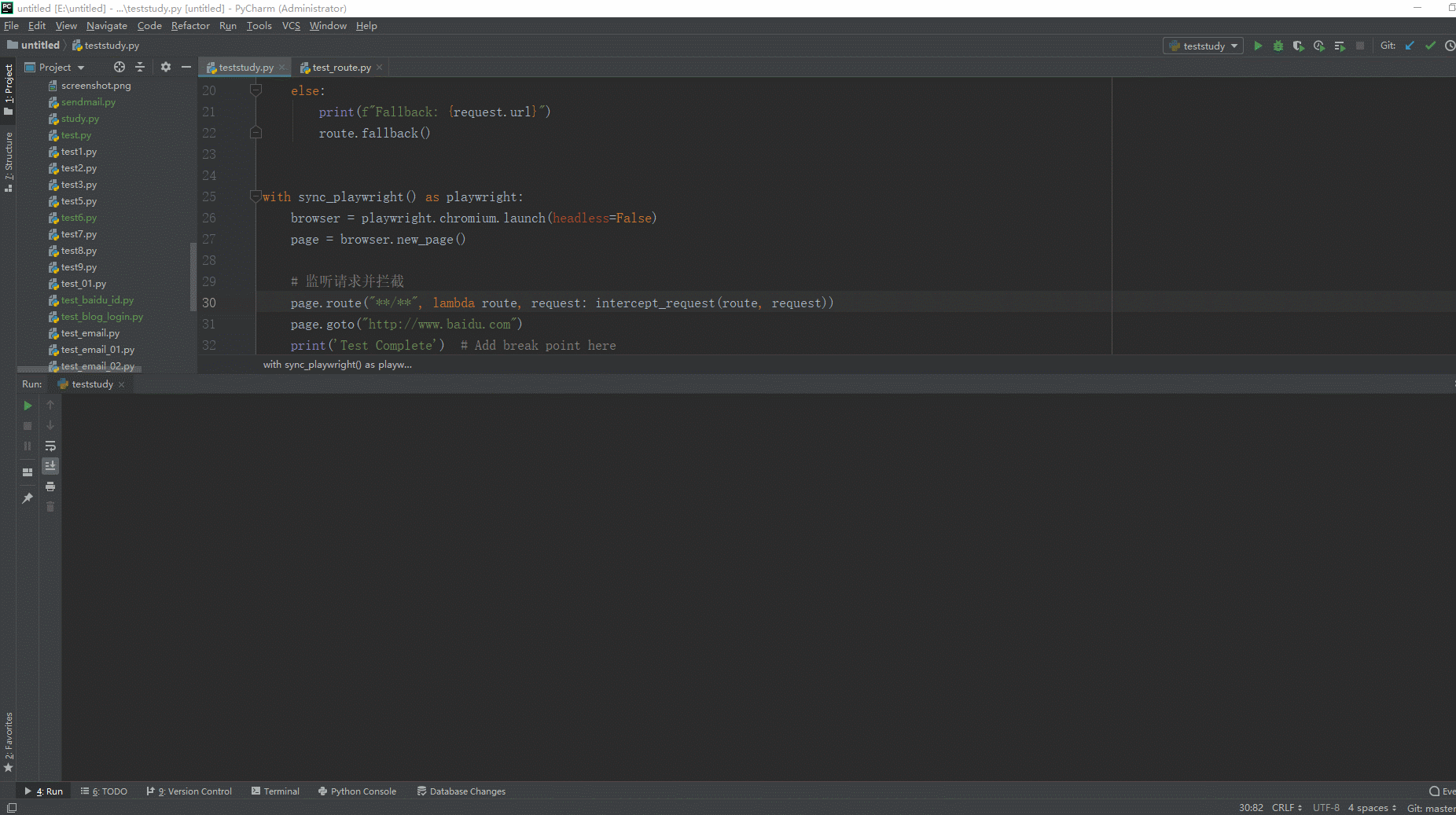Close the teststudy Run tab
Image resolution: width=1456 pixels, height=815 pixels.
[121, 384]
